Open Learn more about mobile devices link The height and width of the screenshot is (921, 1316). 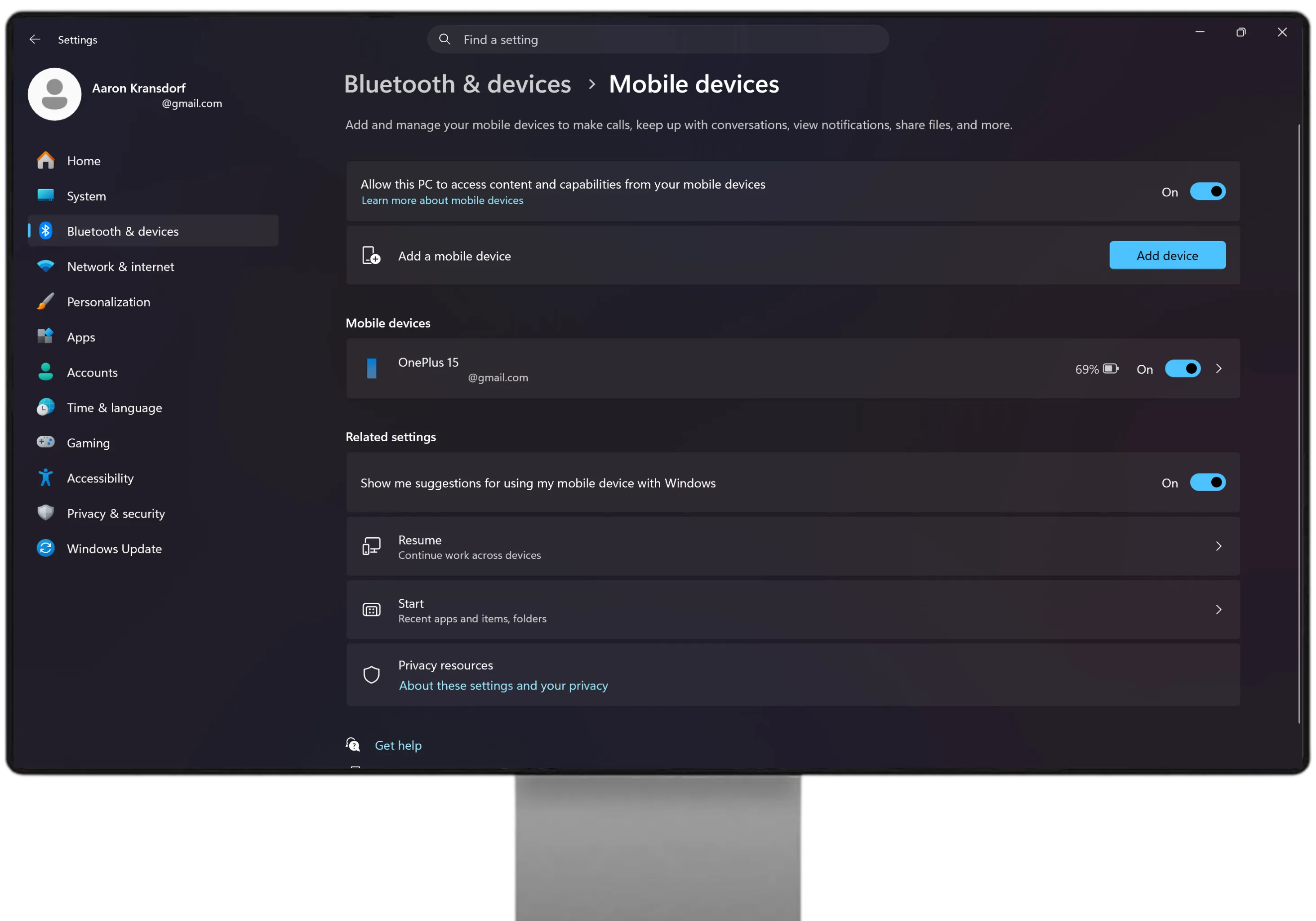pyautogui.click(x=442, y=200)
